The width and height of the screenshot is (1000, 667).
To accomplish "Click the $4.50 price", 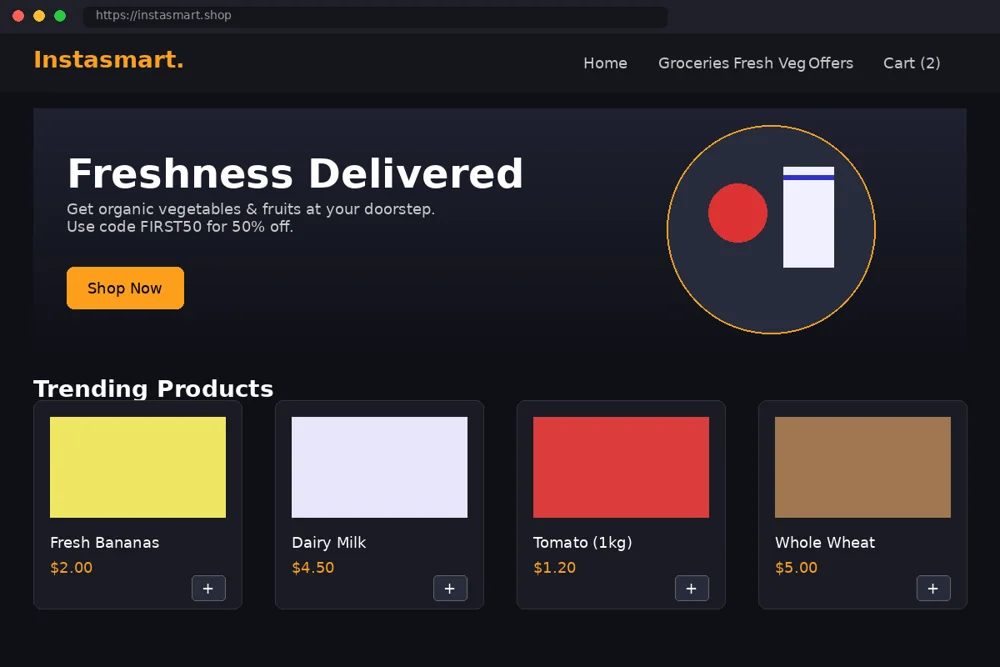I will pos(313,568).
